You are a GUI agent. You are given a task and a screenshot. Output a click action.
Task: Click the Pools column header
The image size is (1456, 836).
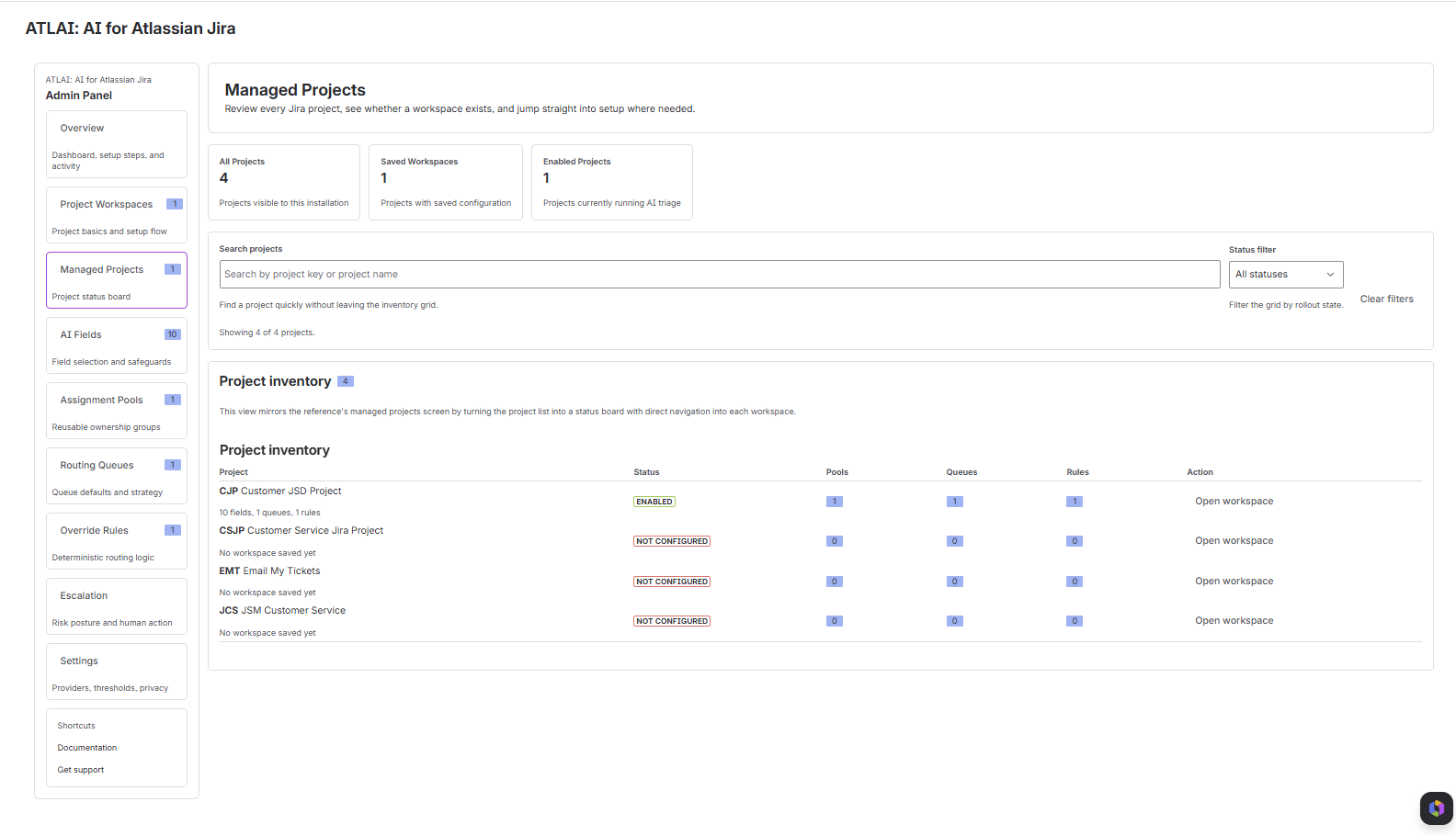click(x=837, y=472)
